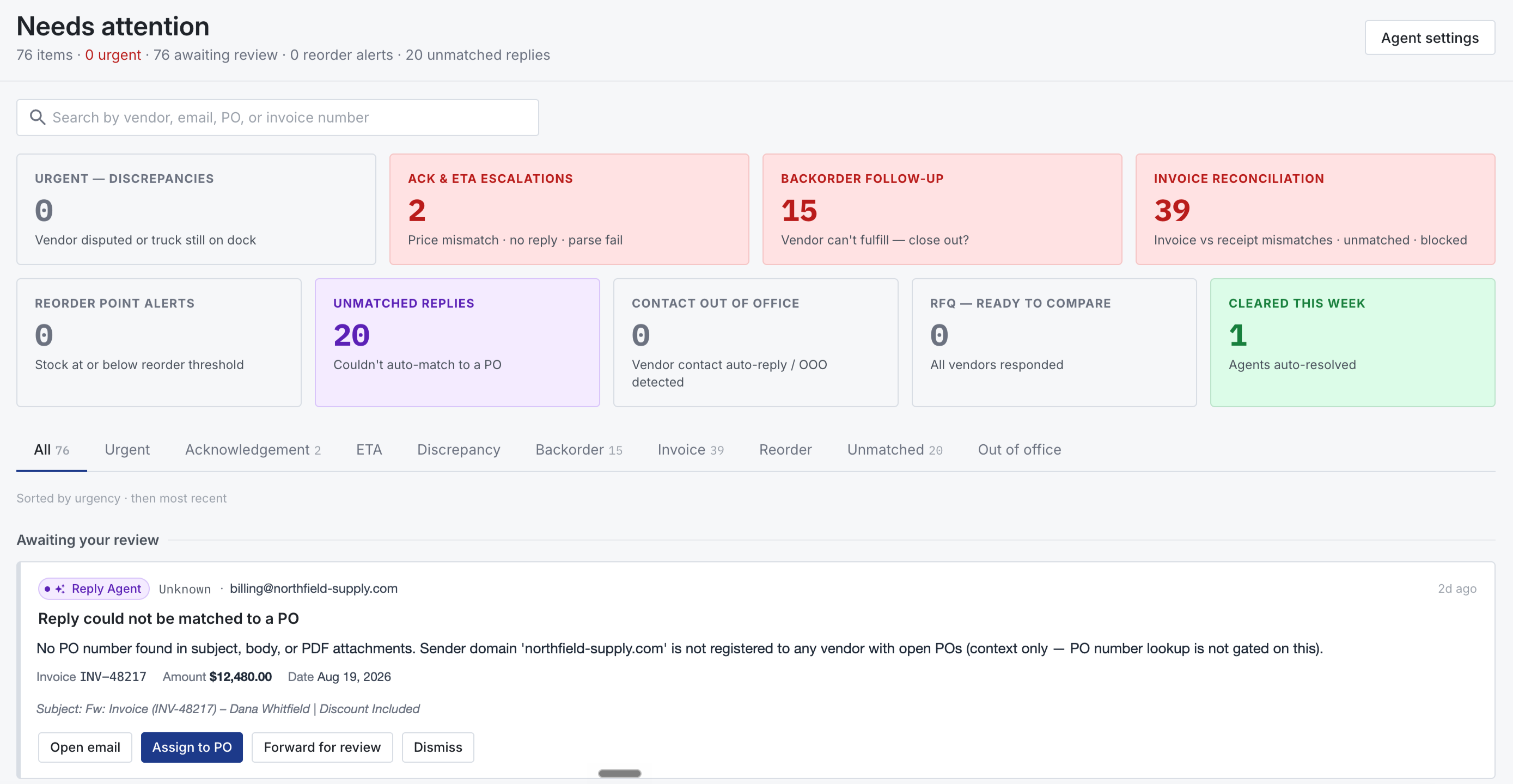1513x784 pixels.
Task: Click the 'Reply could not be matched to a PO' title
Action: tap(169, 618)
